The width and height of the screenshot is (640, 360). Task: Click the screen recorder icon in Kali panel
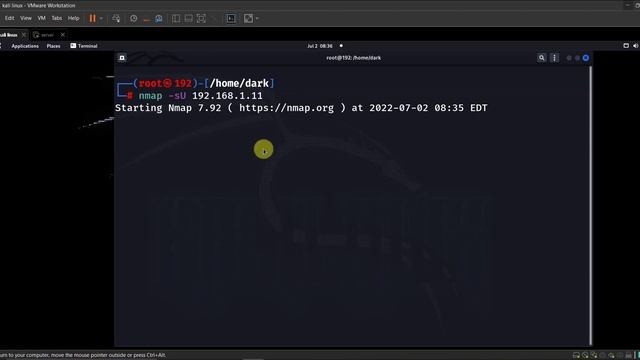click(x=626, y=46)
